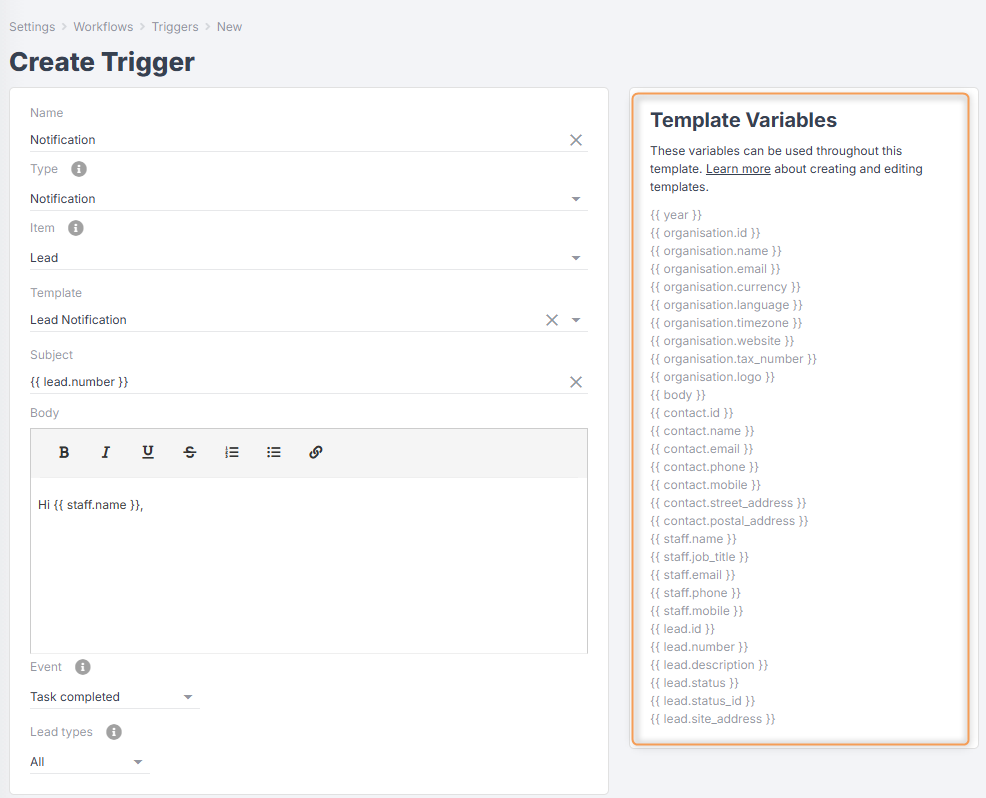
Task: Show info tooltip next to Type label
Action: point(79,169)
